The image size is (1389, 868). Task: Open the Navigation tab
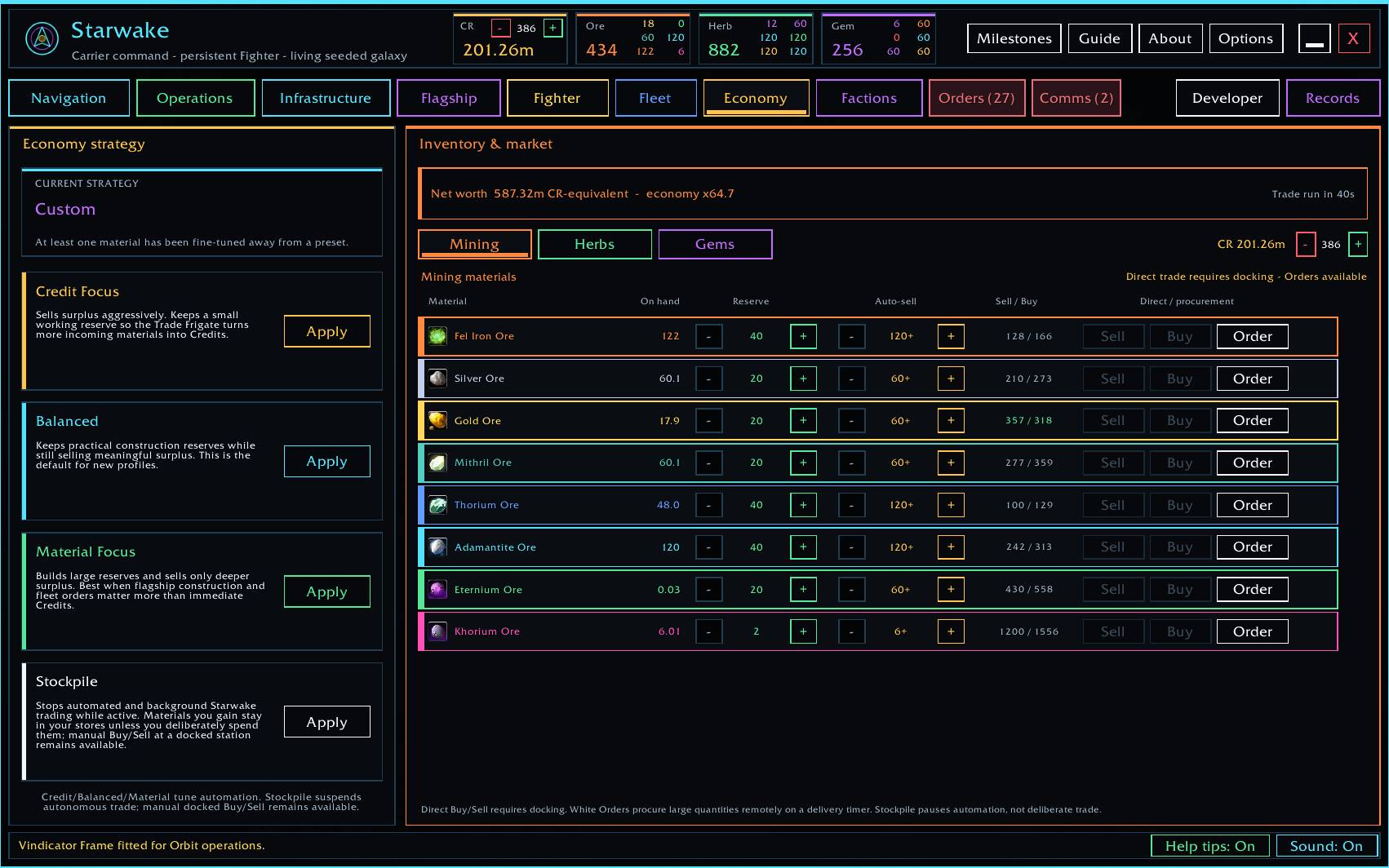pos(69,98)
